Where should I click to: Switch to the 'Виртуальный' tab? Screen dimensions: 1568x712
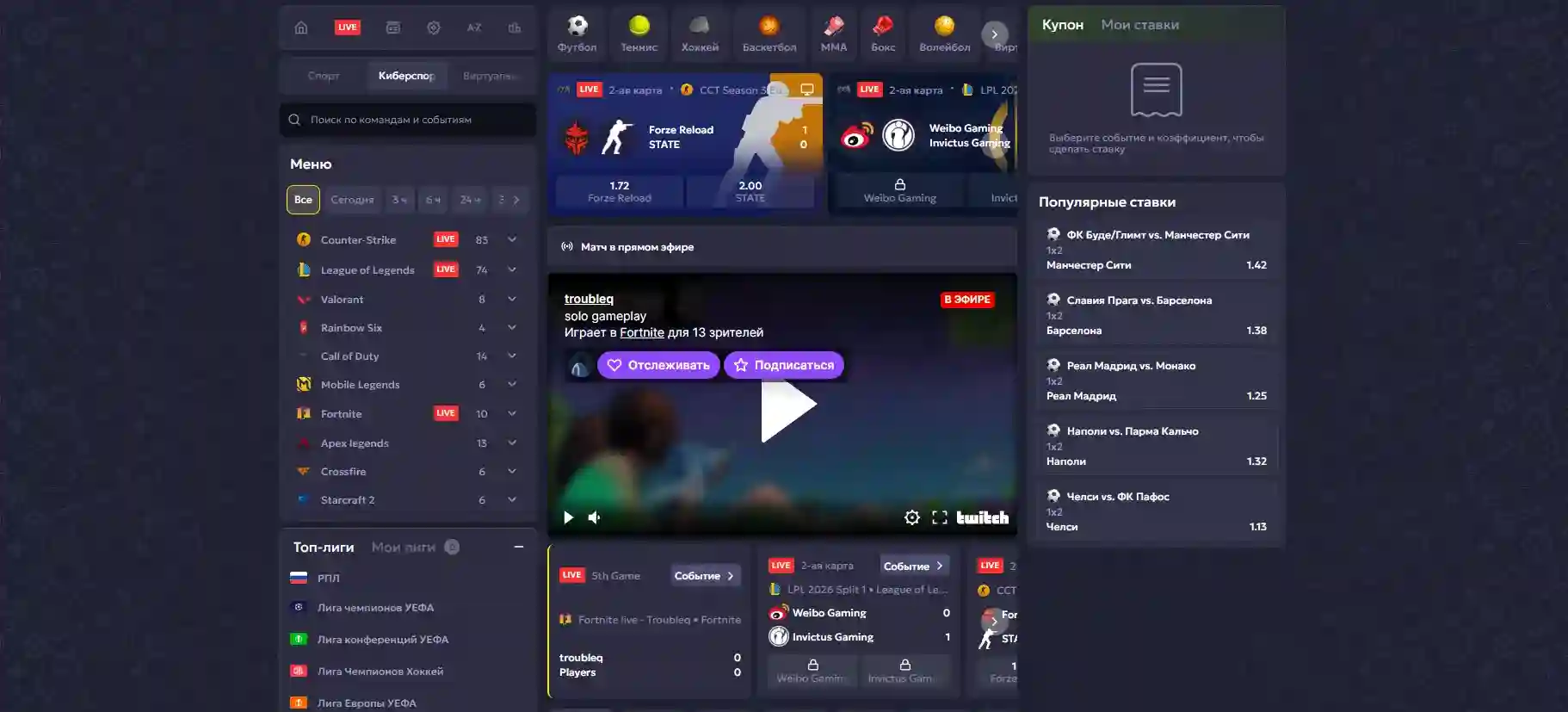point(491,76)
